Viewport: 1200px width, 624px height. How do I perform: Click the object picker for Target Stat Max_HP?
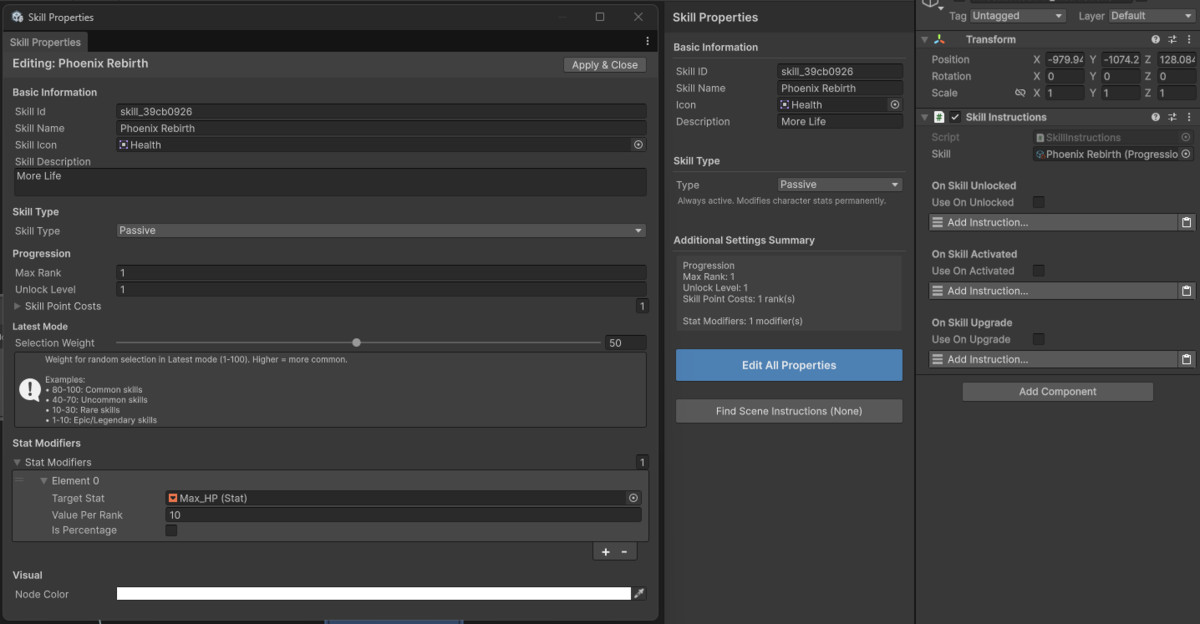tap(631, 497)
